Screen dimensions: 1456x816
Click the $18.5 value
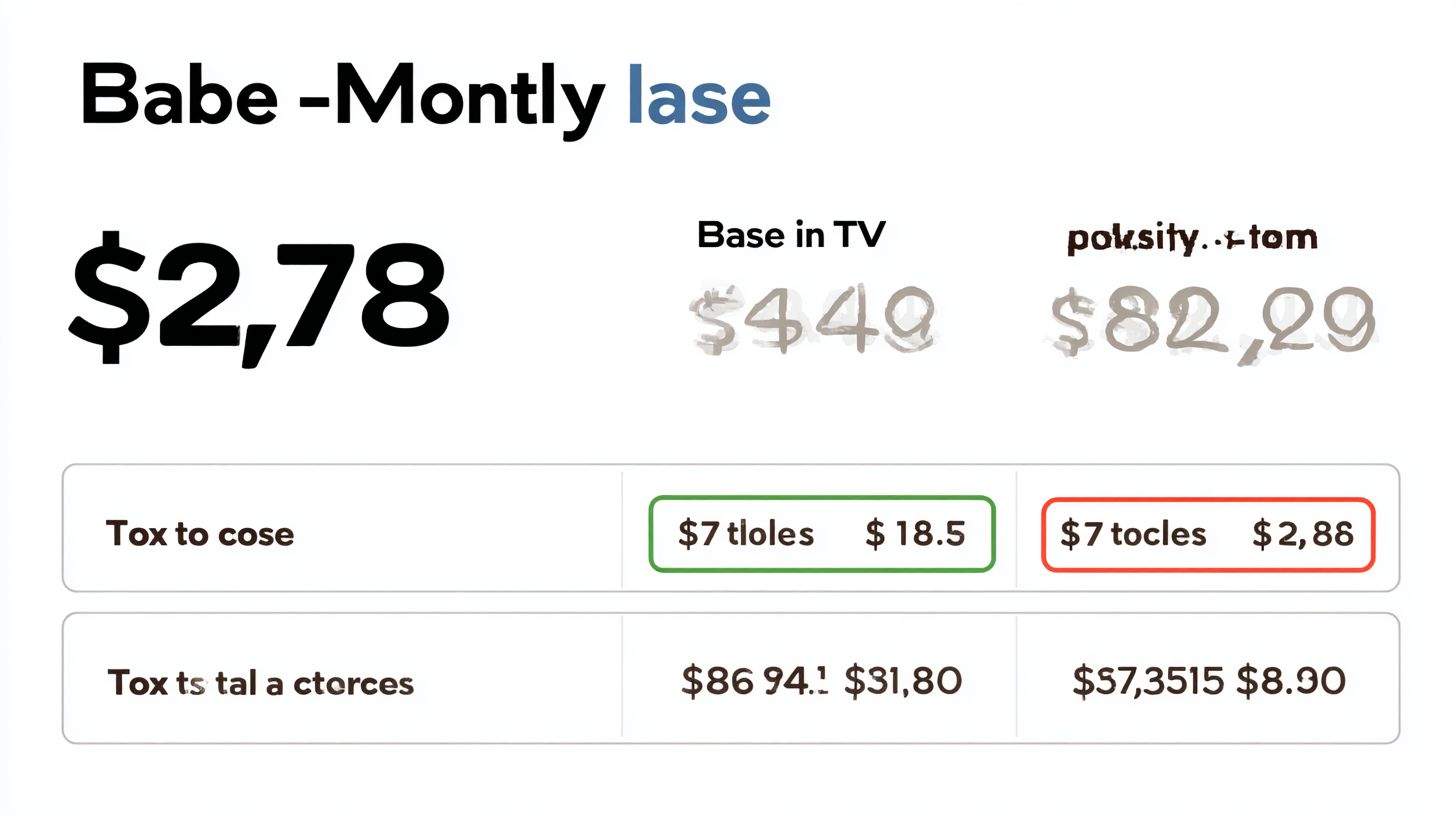pos(915,534)
